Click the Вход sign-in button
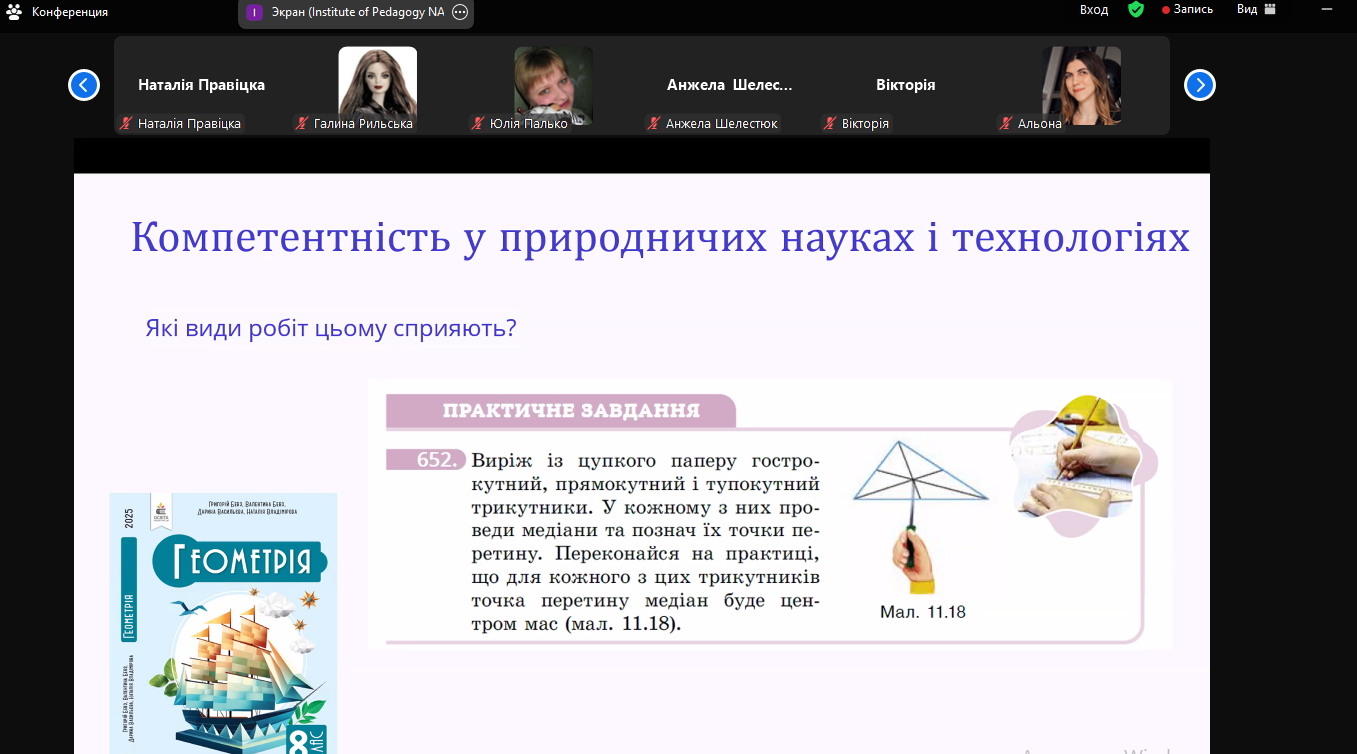1357x754 pixels. pyautogui.click(x=1094, y=9)
